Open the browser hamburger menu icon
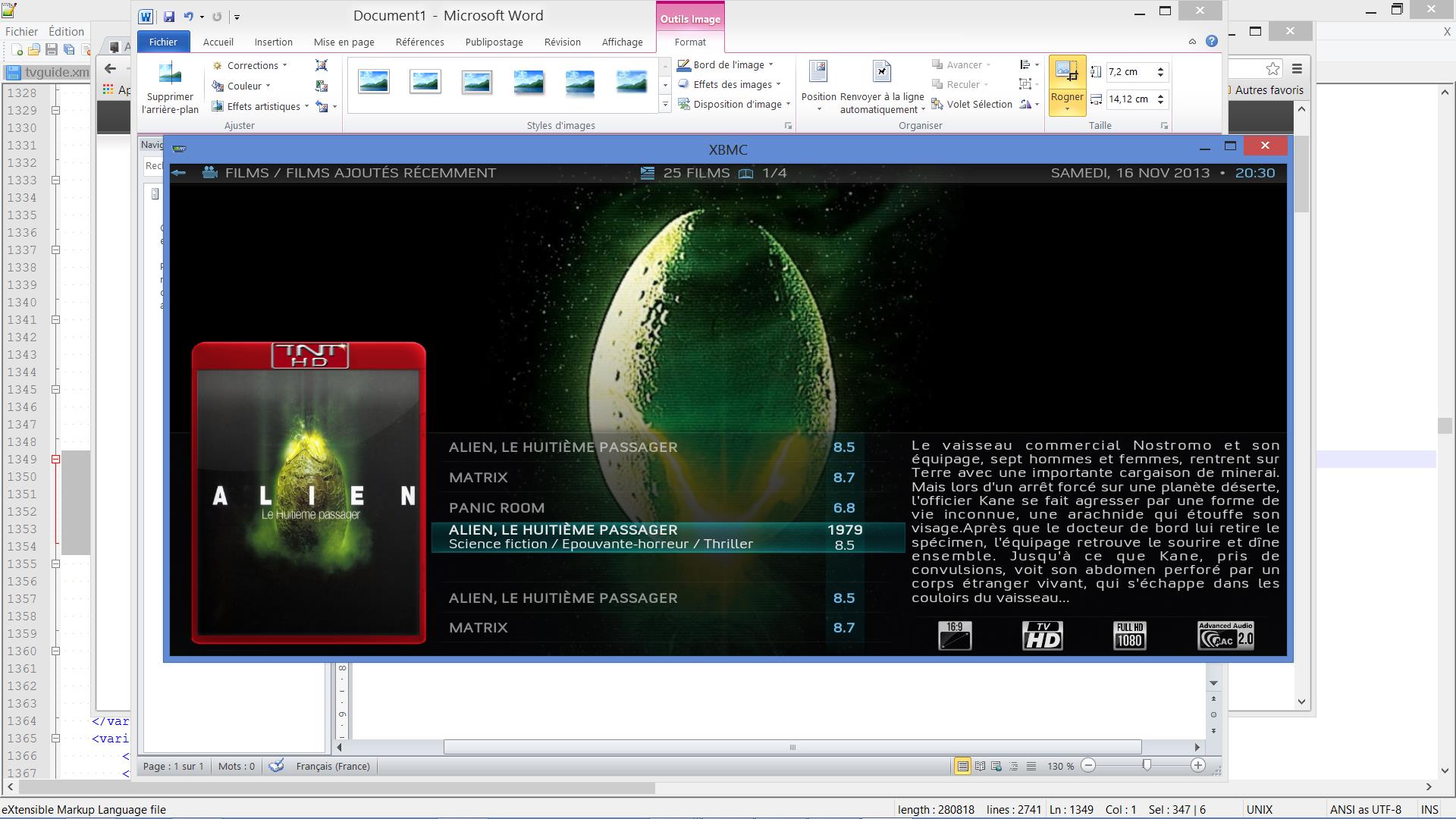1456x819 pixels. click(1297, 69)
